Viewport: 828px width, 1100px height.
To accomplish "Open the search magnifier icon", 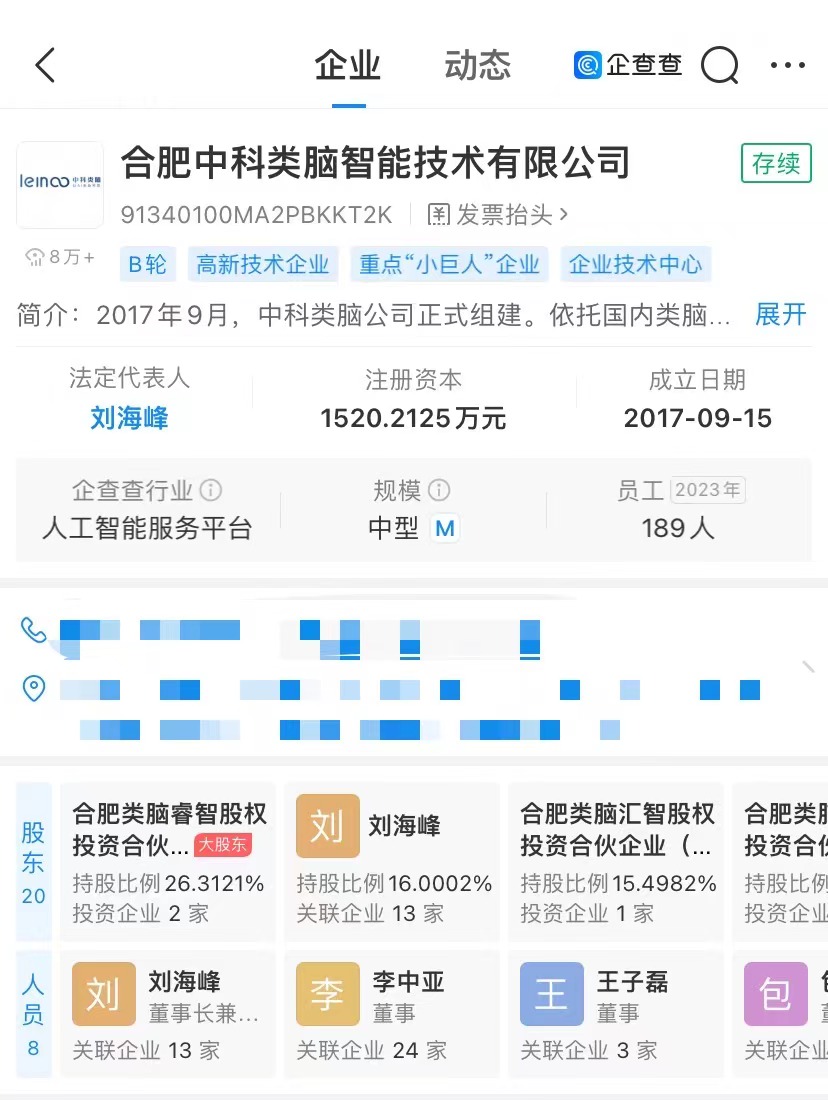I will pyautogui.click(x=720, y=65).
